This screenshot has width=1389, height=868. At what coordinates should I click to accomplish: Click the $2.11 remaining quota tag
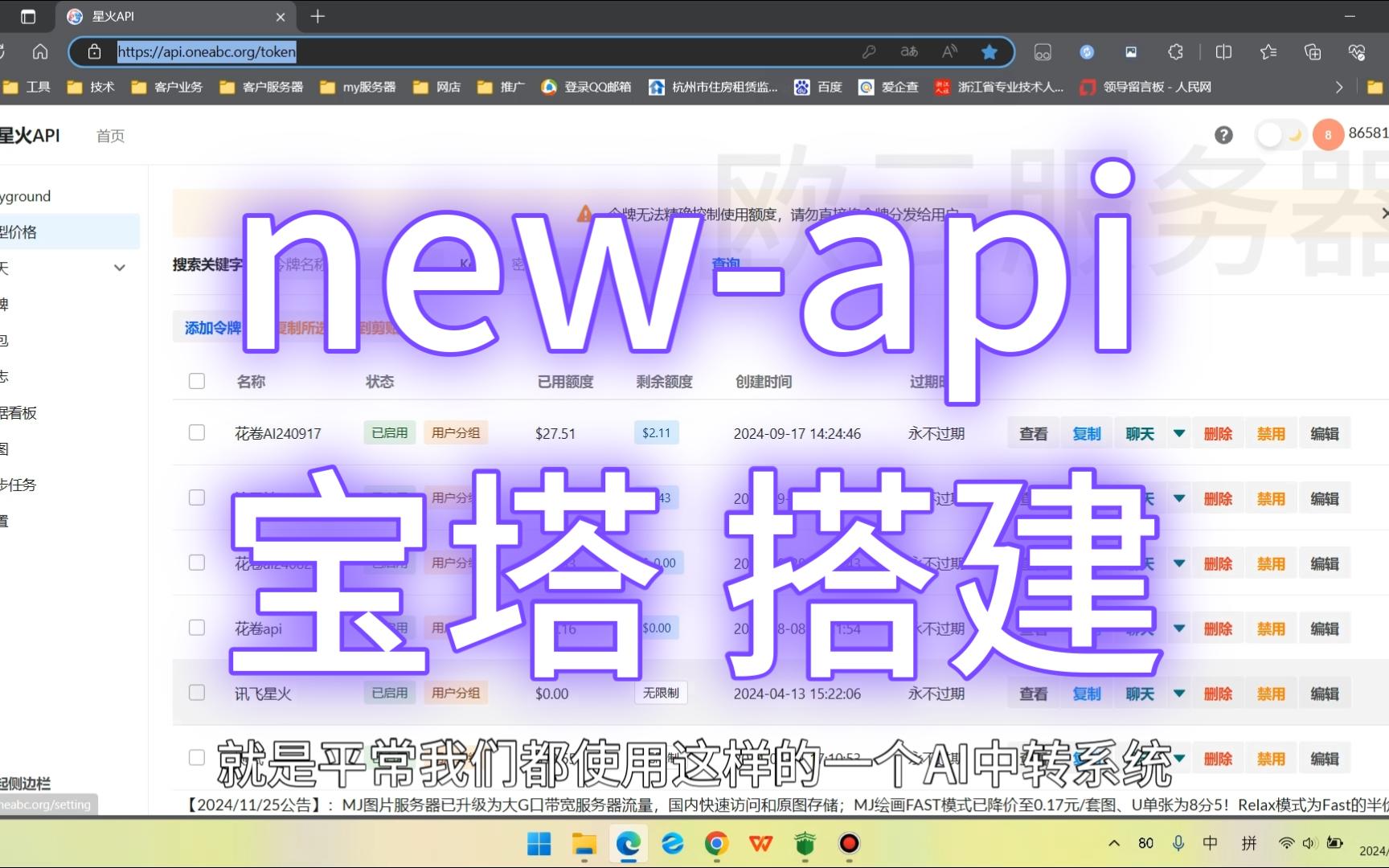(x=657, y=432)
